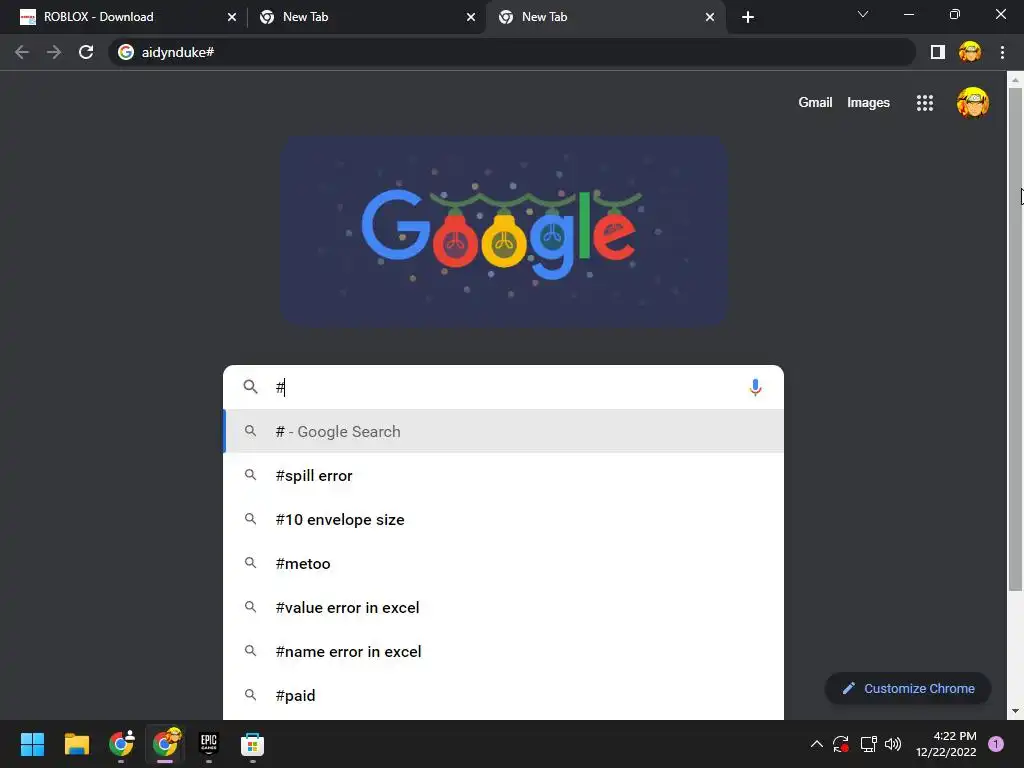Click the Google search input field

click(504, 387)
